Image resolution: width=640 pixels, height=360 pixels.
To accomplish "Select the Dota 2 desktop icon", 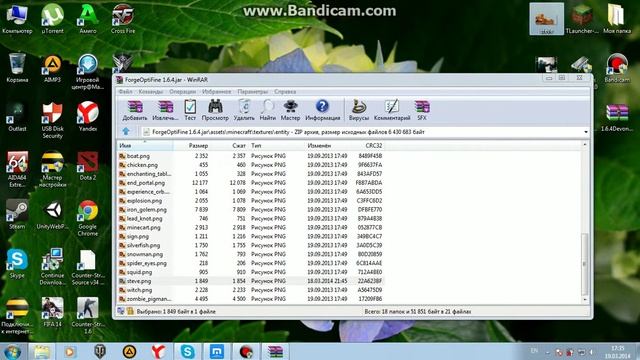I will (87, 166).
